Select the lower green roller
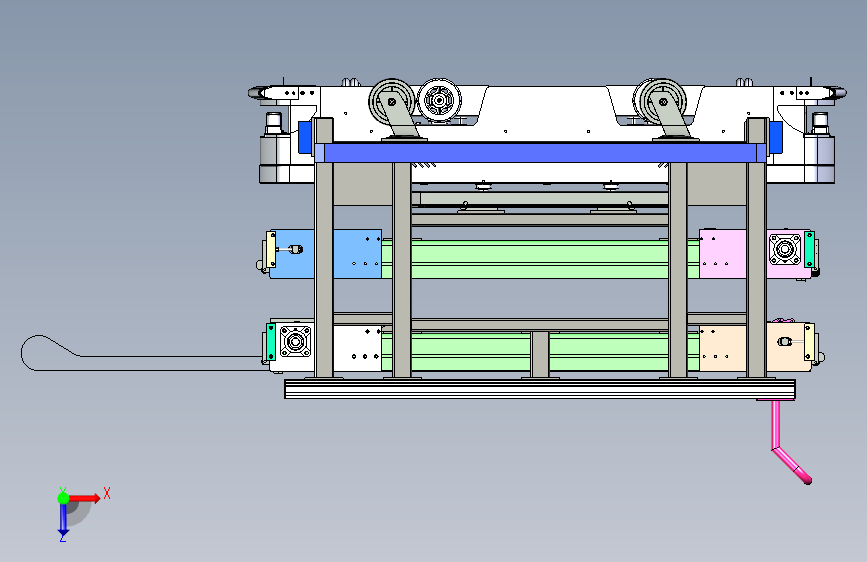Image resolution: width=867 pixels, height=562 pixels. pyautogui.click(x=470, y=351)
